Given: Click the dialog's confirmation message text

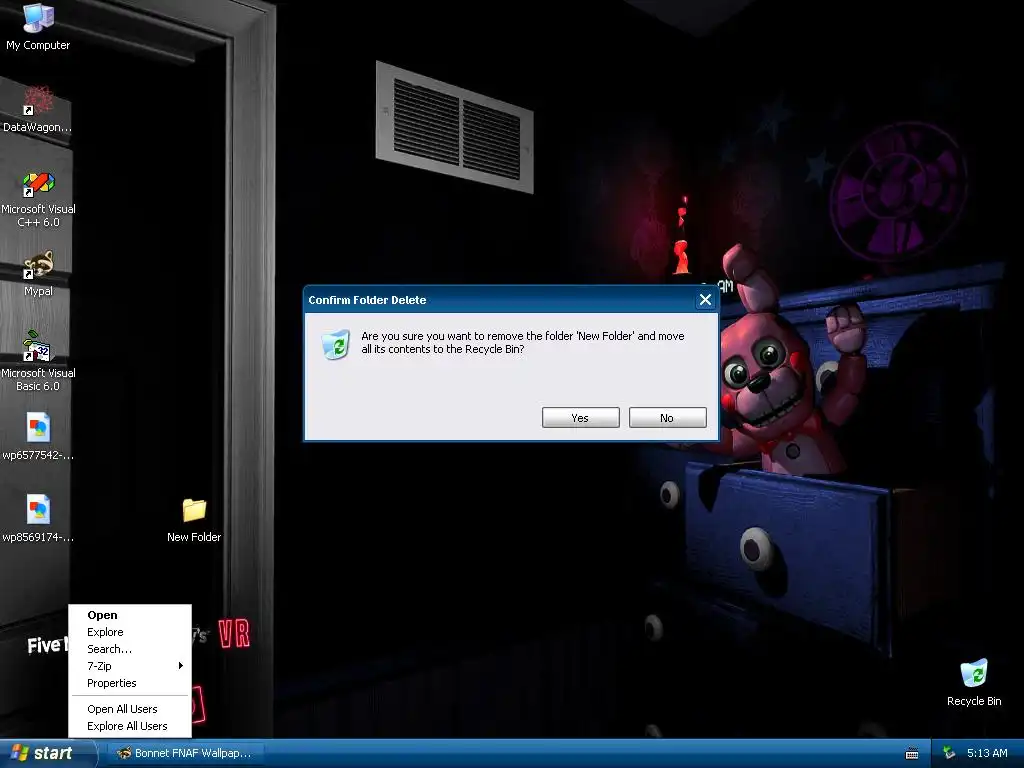Looking at the screenshot, I should (522, 342).
